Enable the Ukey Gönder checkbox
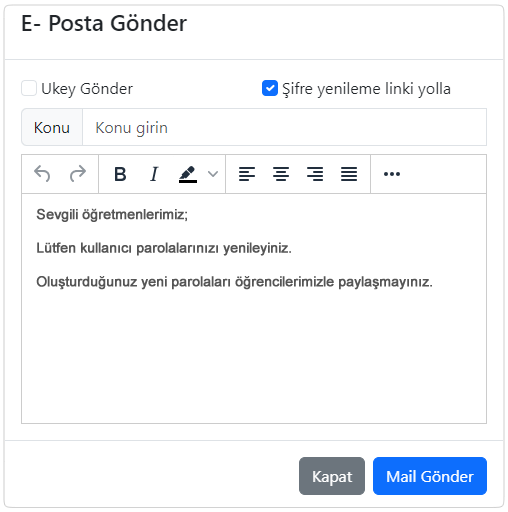508x512 pixels. click(x=29, y=88)
